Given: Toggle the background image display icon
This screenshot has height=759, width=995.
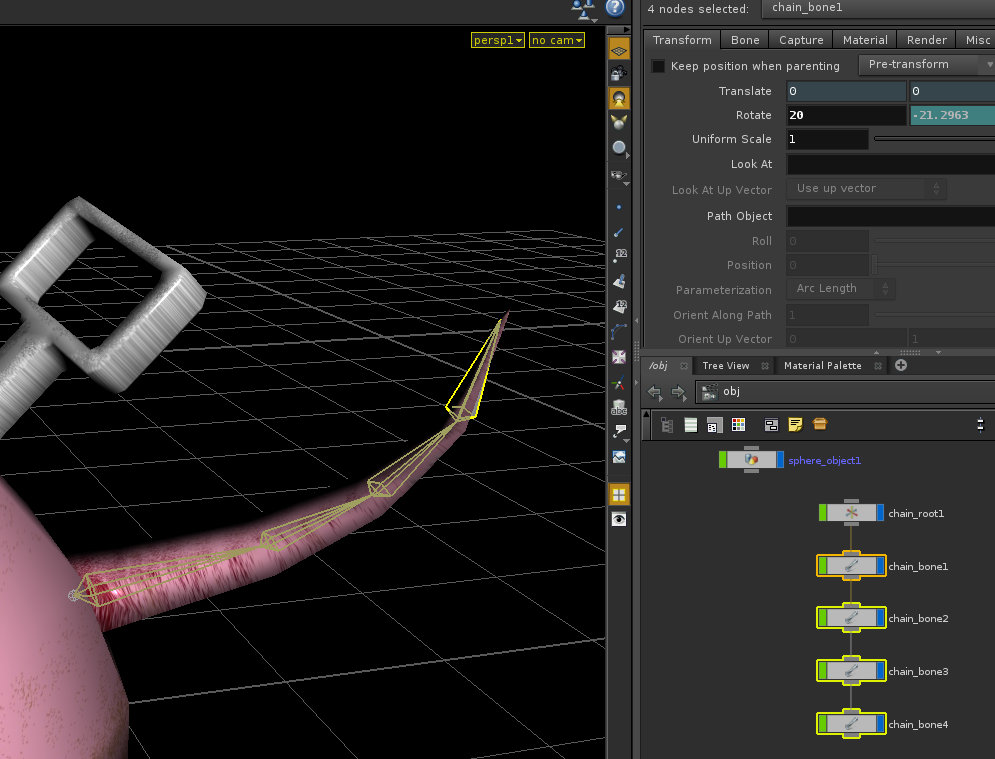Looking at the screenshot, I should coord(619,457).
